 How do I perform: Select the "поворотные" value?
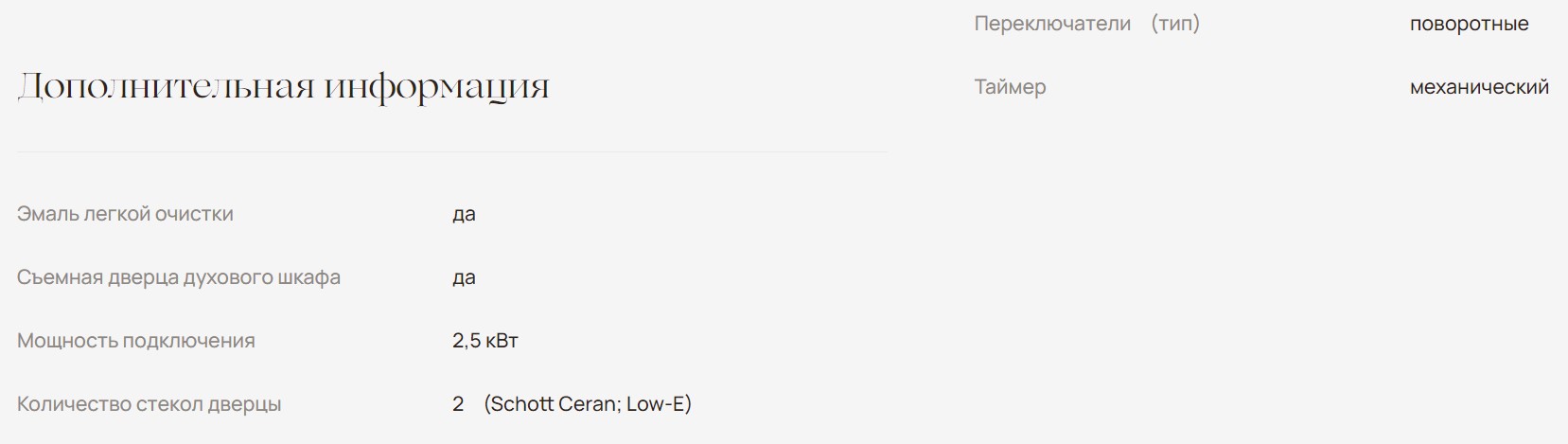pos(1469,24)
